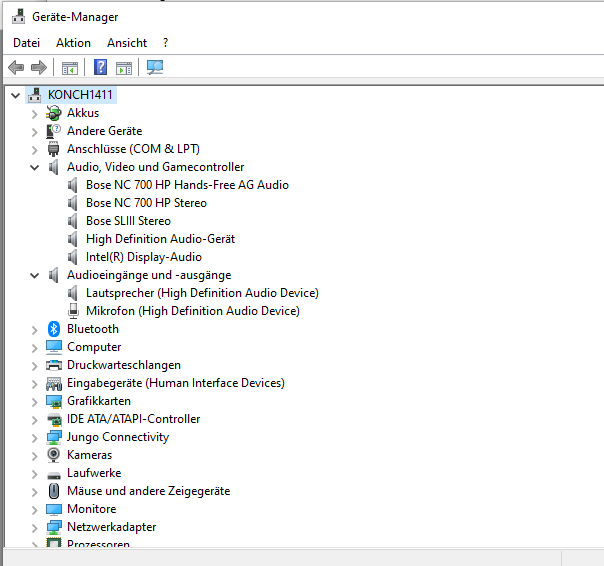This screenshot has height=566, width=604.
Task: Click the show/hide console tree toolbar icon
Action: tap(70, 68)
